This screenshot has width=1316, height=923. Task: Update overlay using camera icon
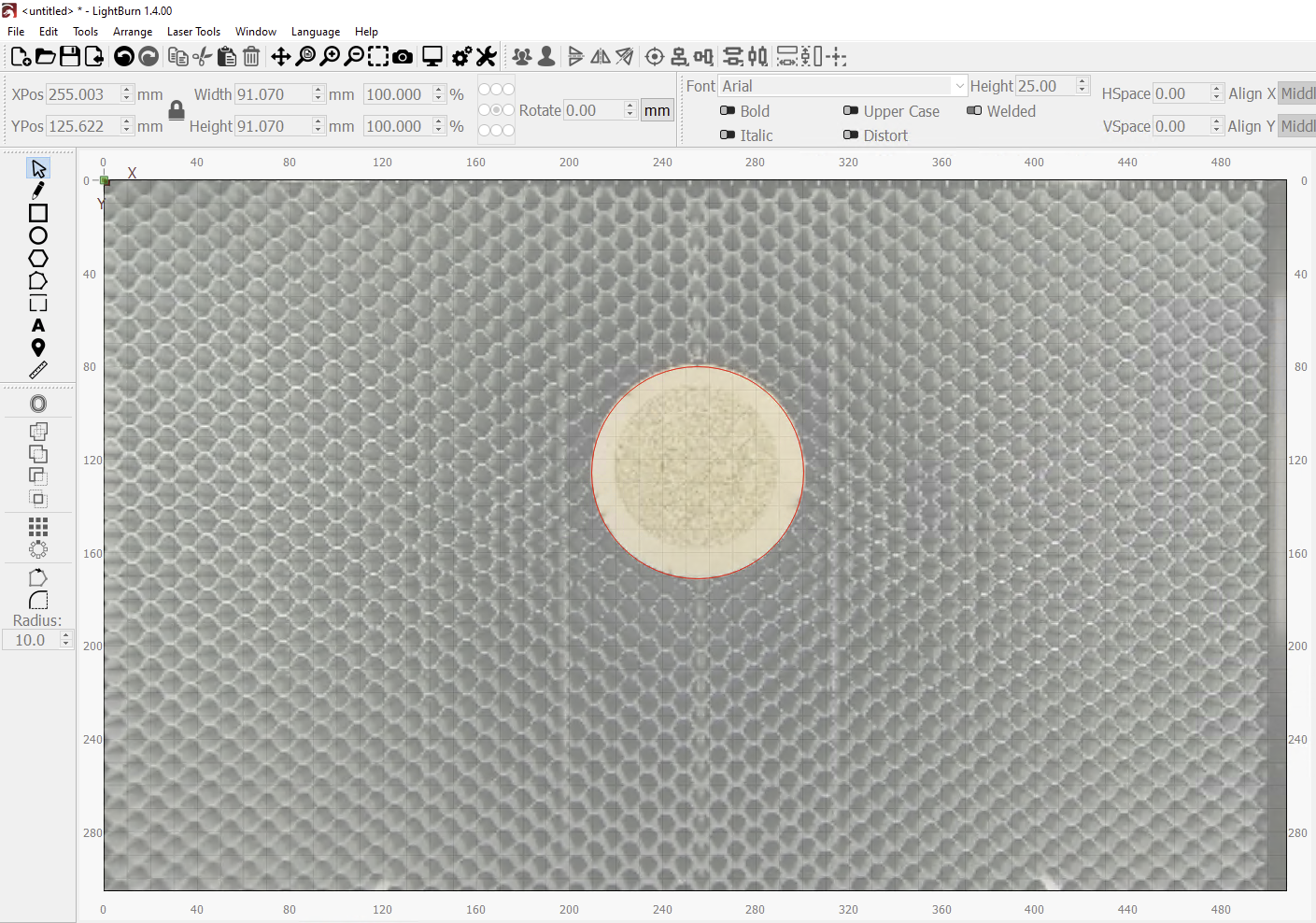pyautogui.click(x=403, y=57)
